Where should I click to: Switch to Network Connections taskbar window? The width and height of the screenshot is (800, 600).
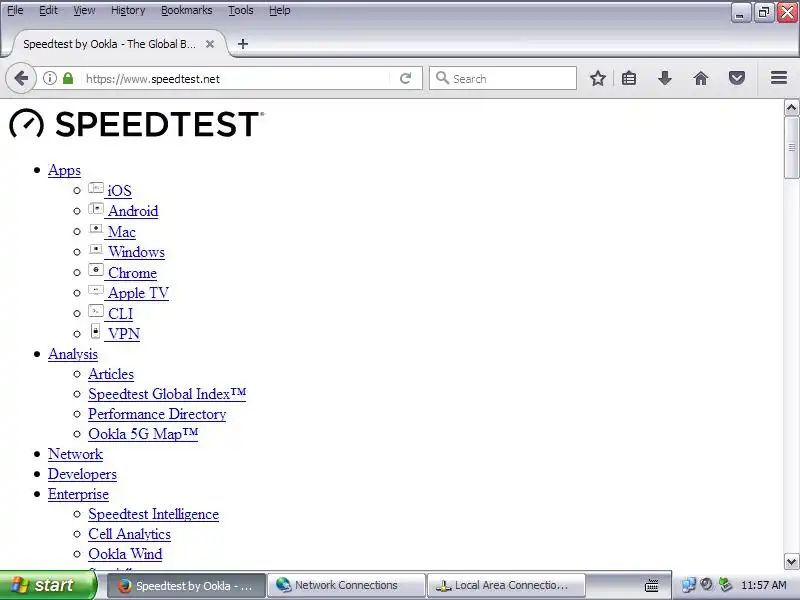346,585
